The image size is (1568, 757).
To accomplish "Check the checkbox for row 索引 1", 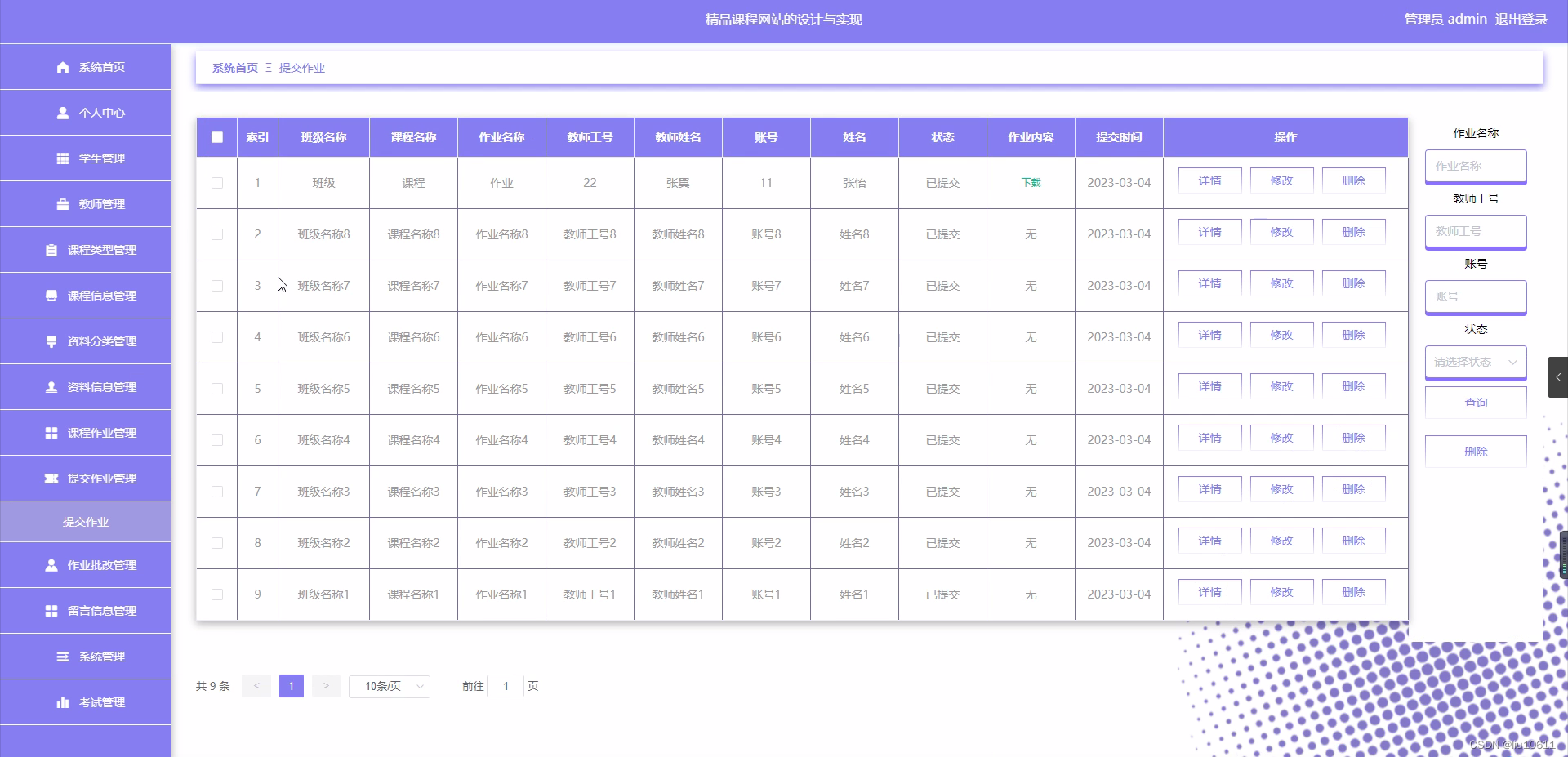I will (216, 183).
